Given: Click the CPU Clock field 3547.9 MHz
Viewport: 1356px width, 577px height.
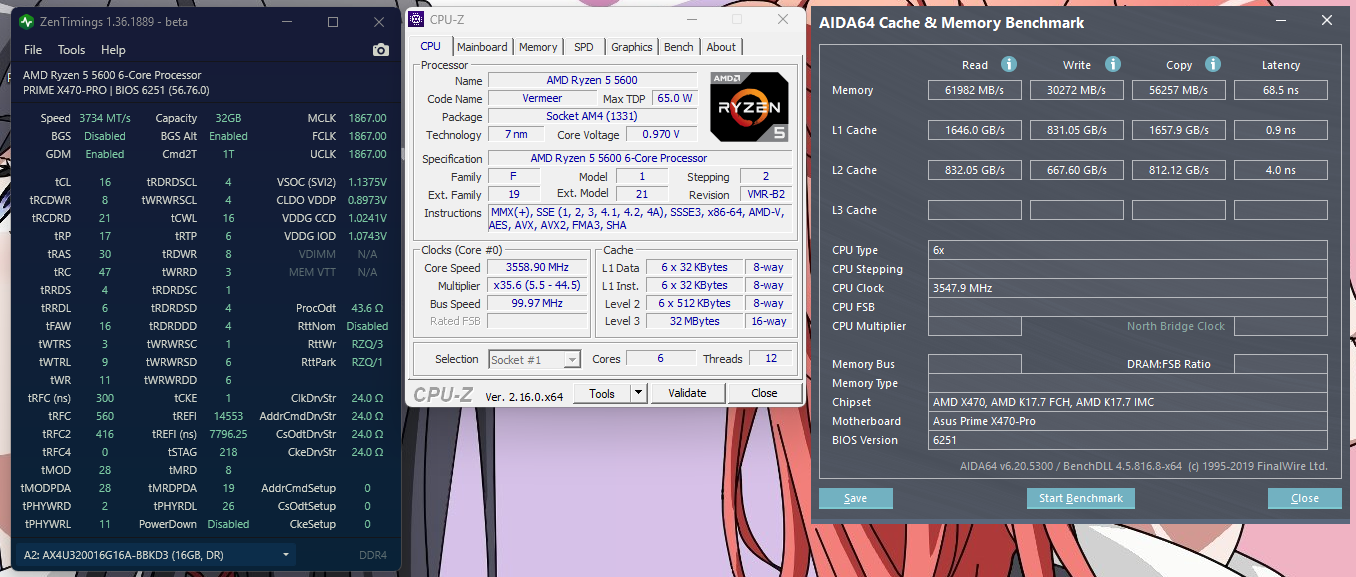Looking at the screenshot, I should pos(1128,288).
